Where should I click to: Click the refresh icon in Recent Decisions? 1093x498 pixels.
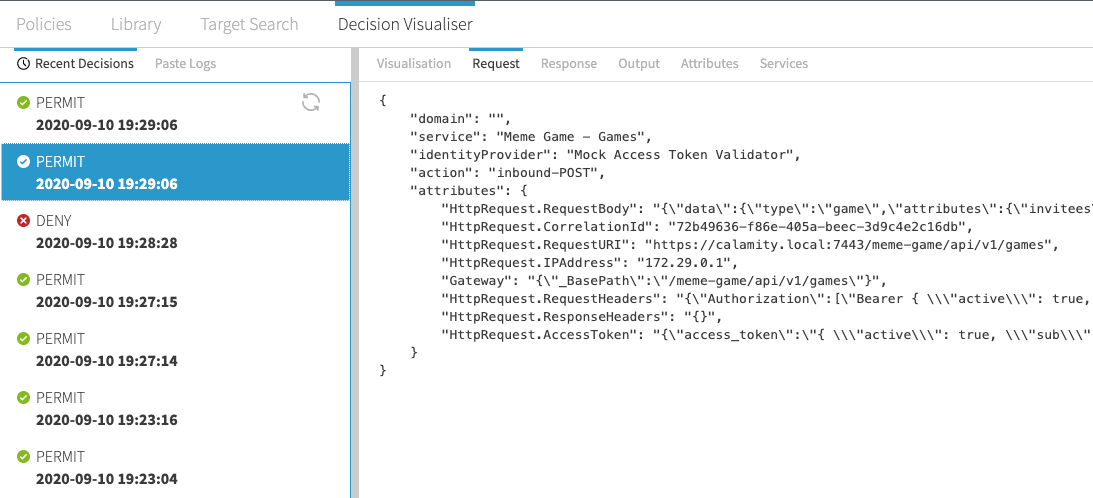point(311,102)
